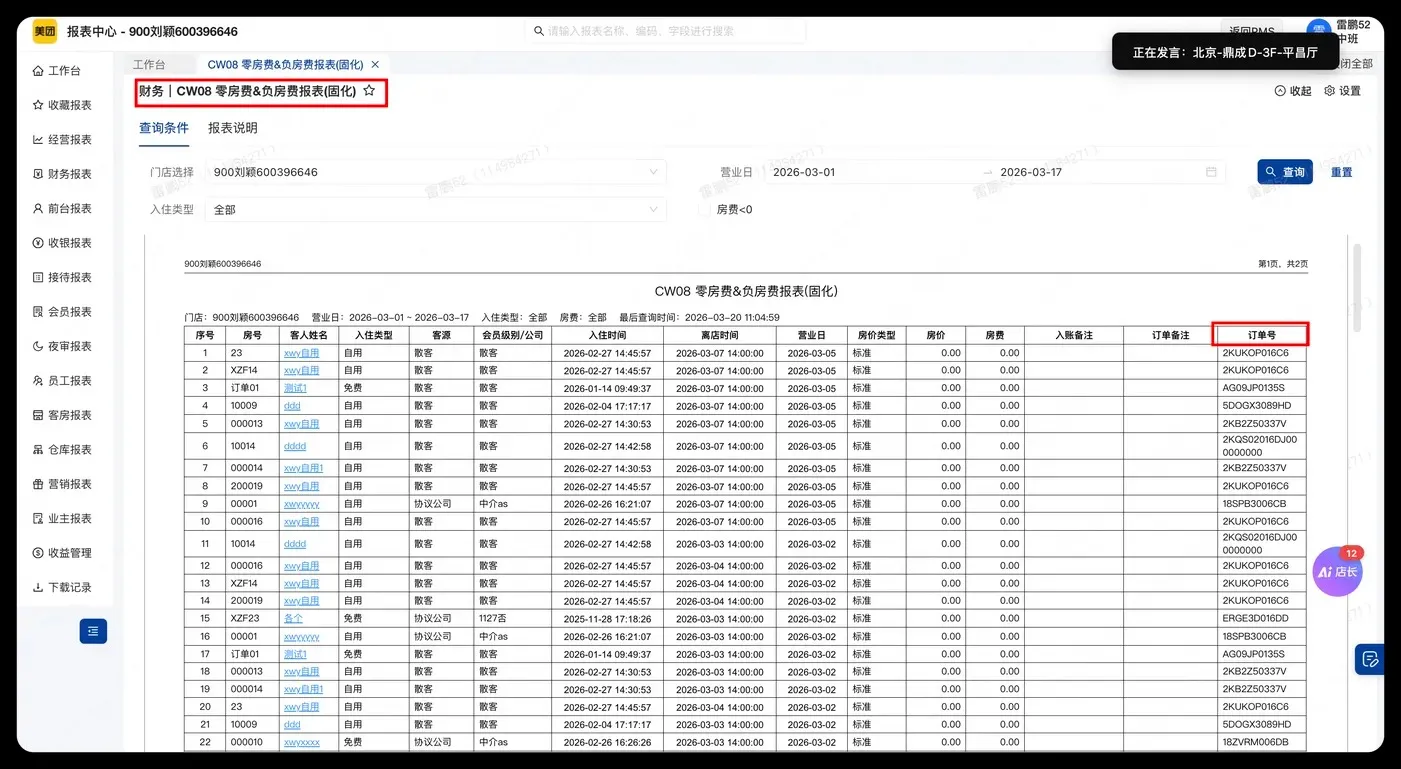This screenshot has width=1401, height=769.
Task: Select the 工作台 tab
Action: click(150, 63)
